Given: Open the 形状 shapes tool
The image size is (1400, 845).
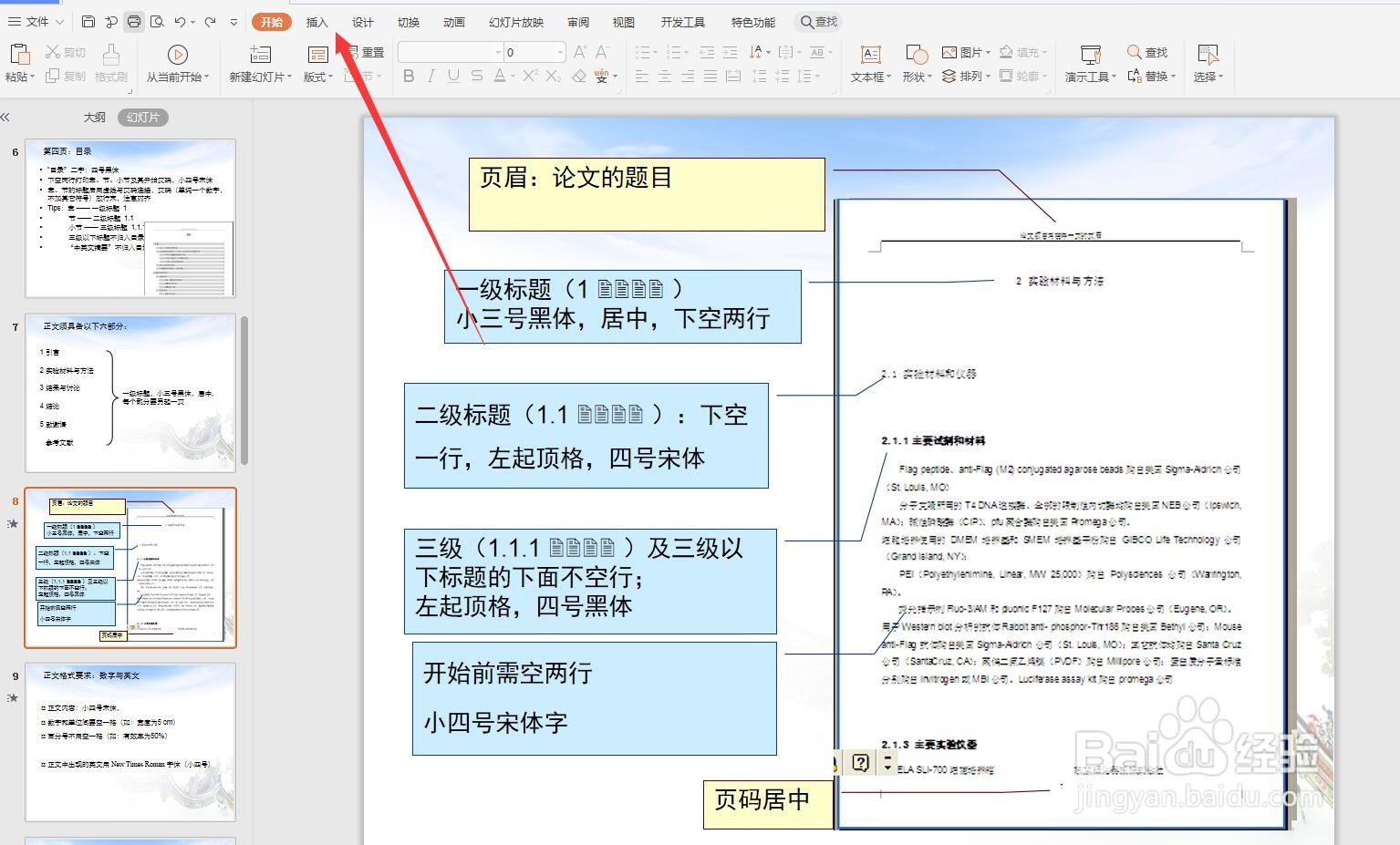Looking at the screenshot, I should (x=916, y=64).
